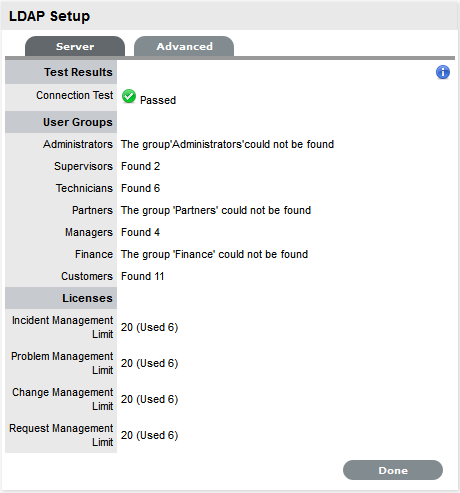
Task: Click the Problem Management Limit value
Action: pyautogui.click(x=149, y=363)
